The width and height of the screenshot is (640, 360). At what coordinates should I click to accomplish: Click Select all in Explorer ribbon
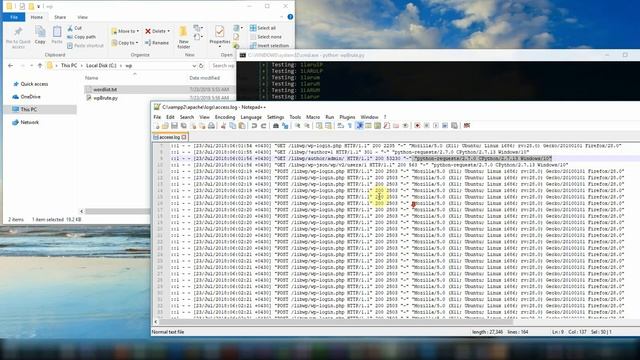point(263,28)
